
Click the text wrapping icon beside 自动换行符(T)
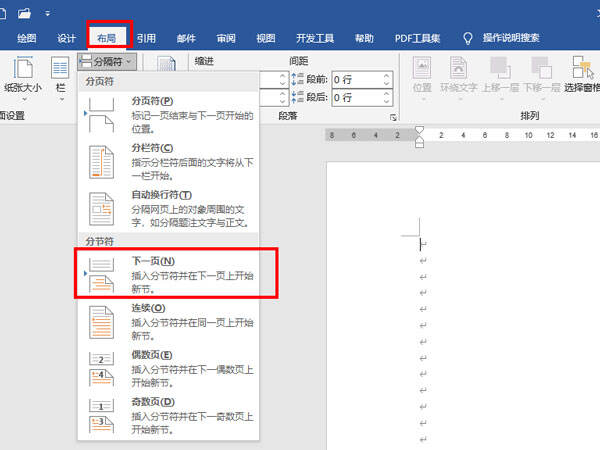coord(101,209)
